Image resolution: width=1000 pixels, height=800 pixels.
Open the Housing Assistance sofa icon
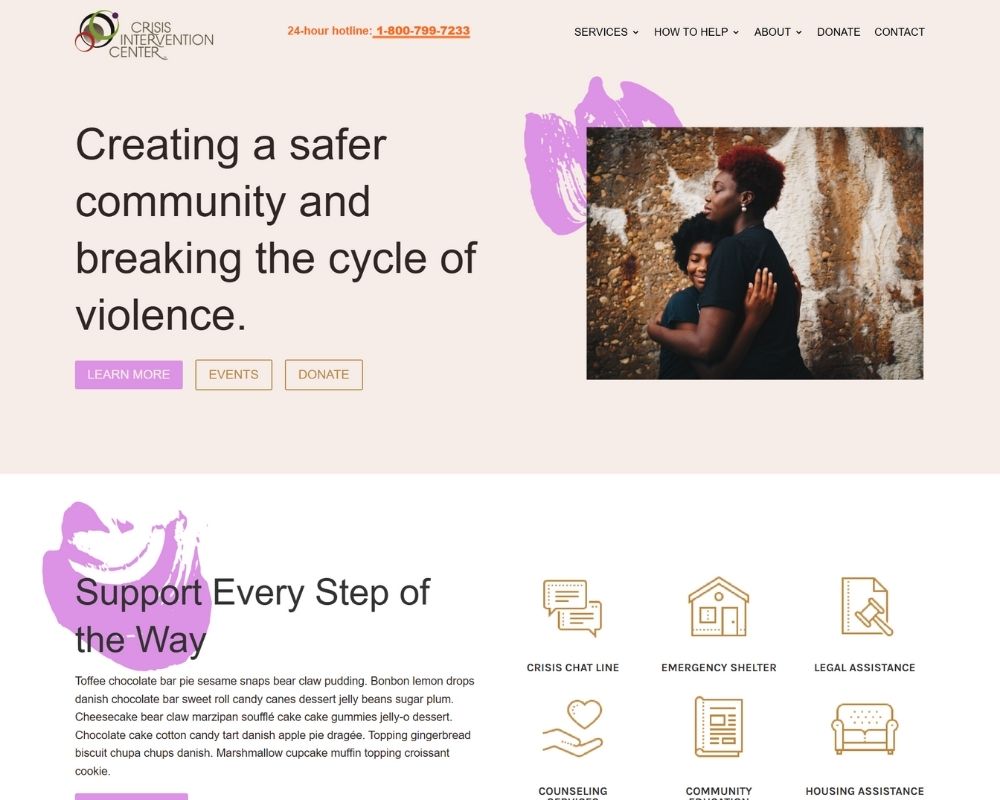click(x=864, y=729)
